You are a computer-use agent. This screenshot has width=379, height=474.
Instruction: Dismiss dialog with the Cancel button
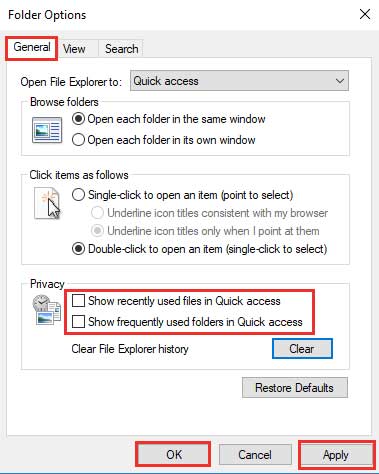255,455
